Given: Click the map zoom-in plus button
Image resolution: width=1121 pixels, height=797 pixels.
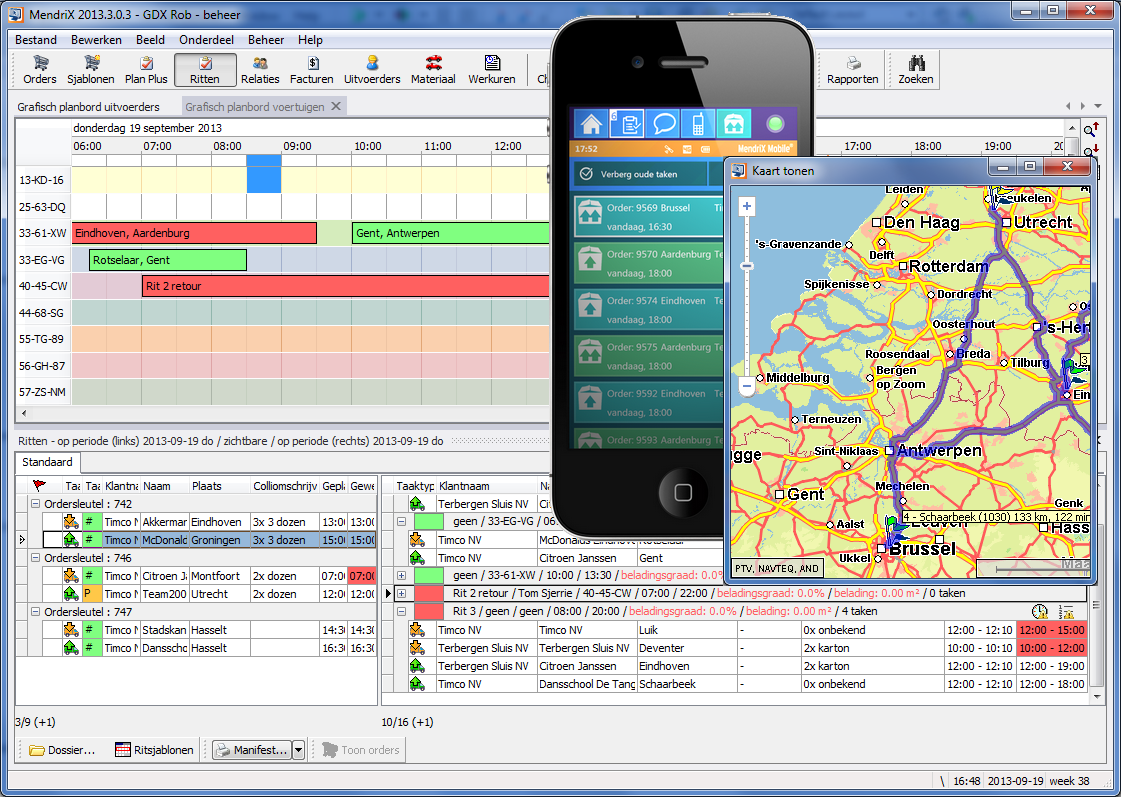Looking at the screenshot, I should click(747, 206).
